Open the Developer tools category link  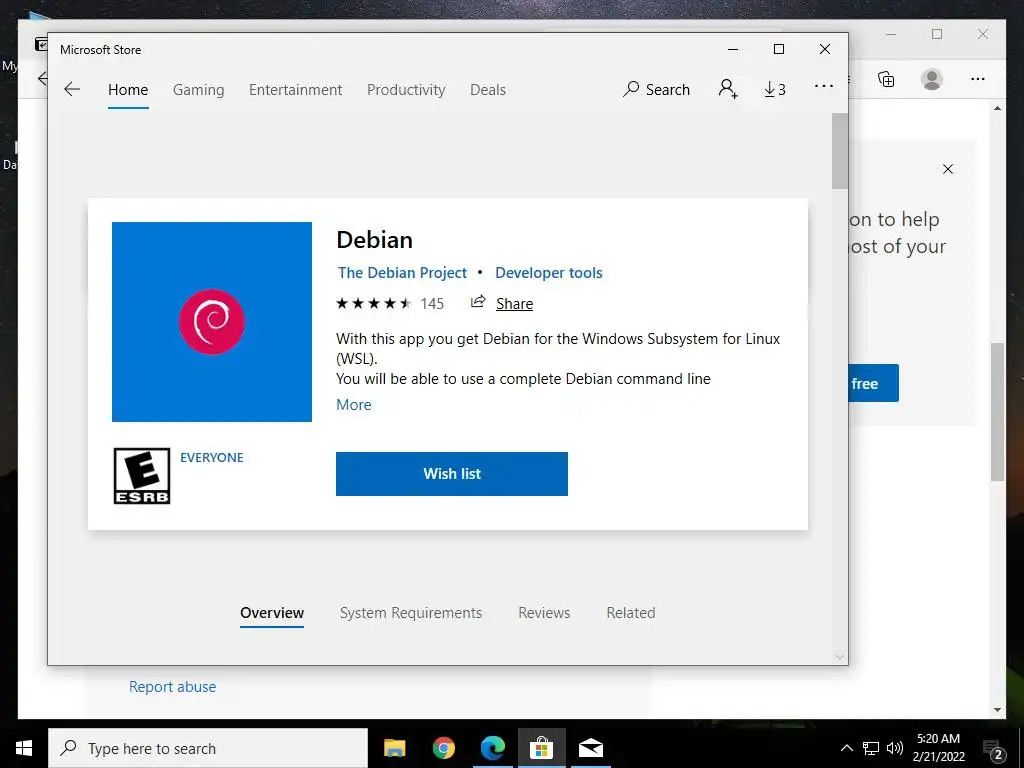(549, 272)
